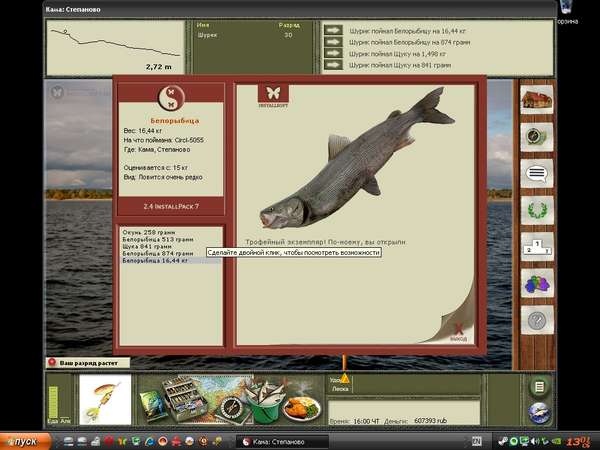Open the house base icon in sidebar
The width and height of the screenshot is (600, 450).
537,99
